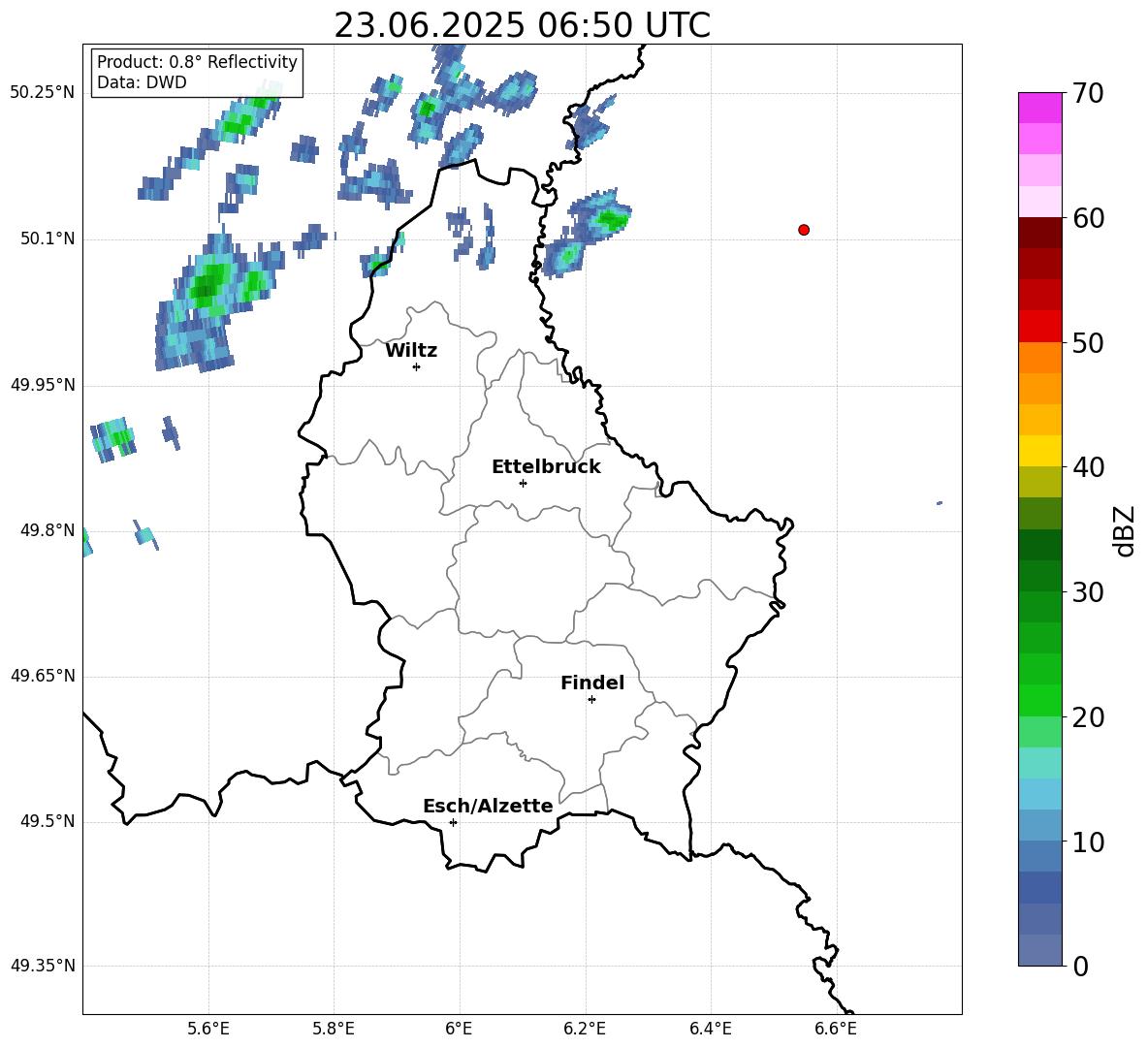Click the 49.8°N latitude label

pos(48,530)
